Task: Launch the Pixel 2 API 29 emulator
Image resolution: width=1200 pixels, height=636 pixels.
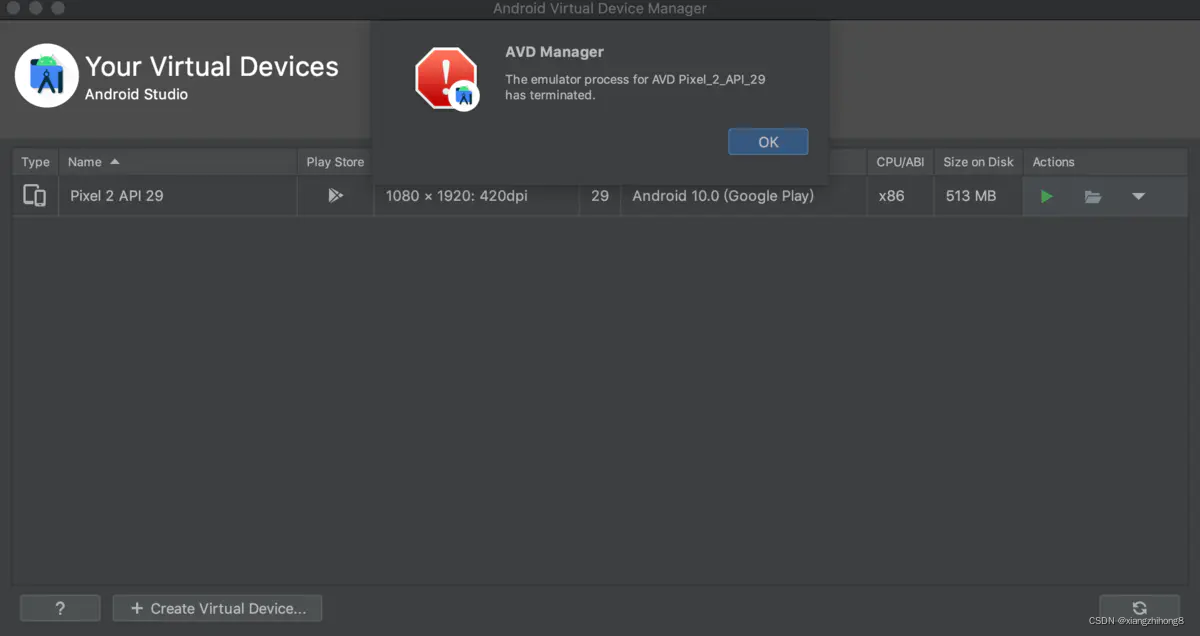Action: [x=1046, y=196]
